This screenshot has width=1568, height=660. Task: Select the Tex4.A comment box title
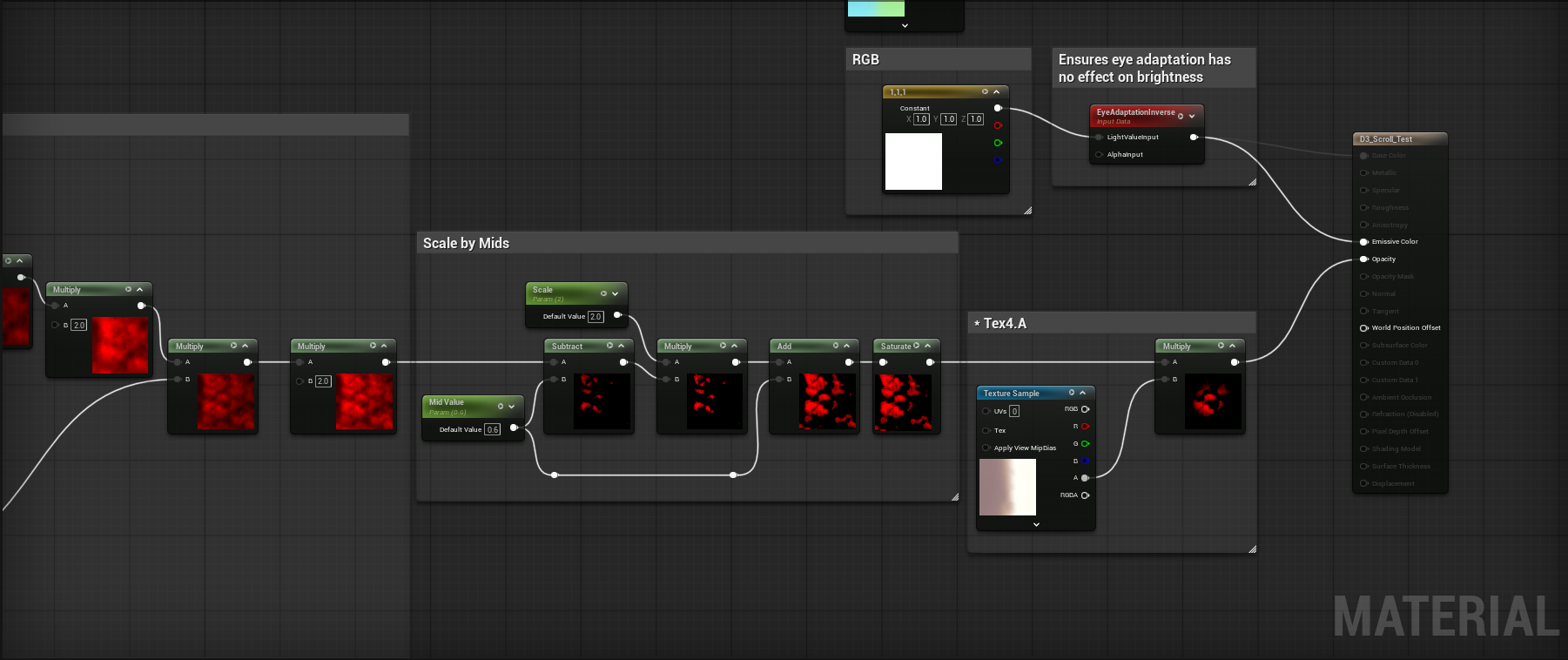click(x=1005, y=324)
